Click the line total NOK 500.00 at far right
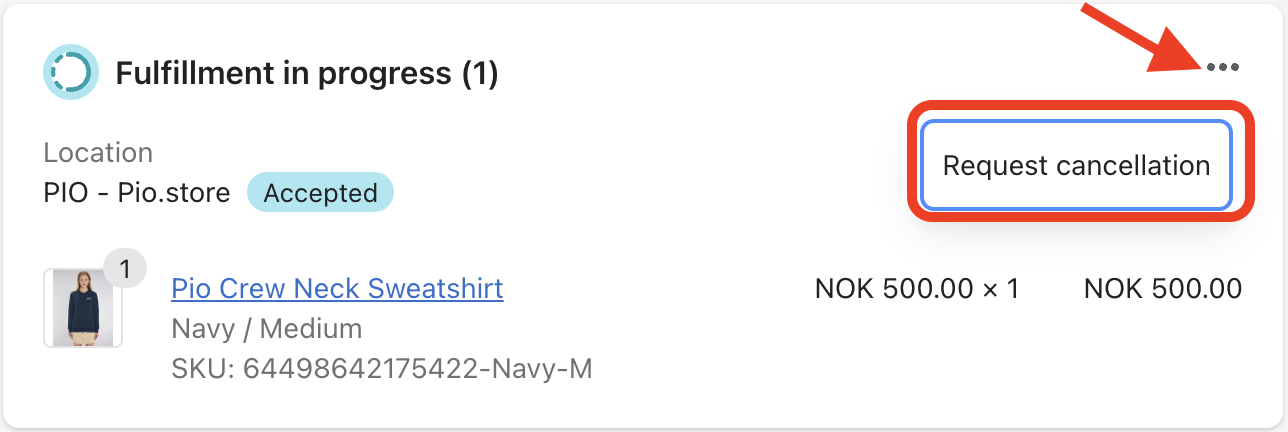Screen dimensions: 1288x432 click(1163, 289)
